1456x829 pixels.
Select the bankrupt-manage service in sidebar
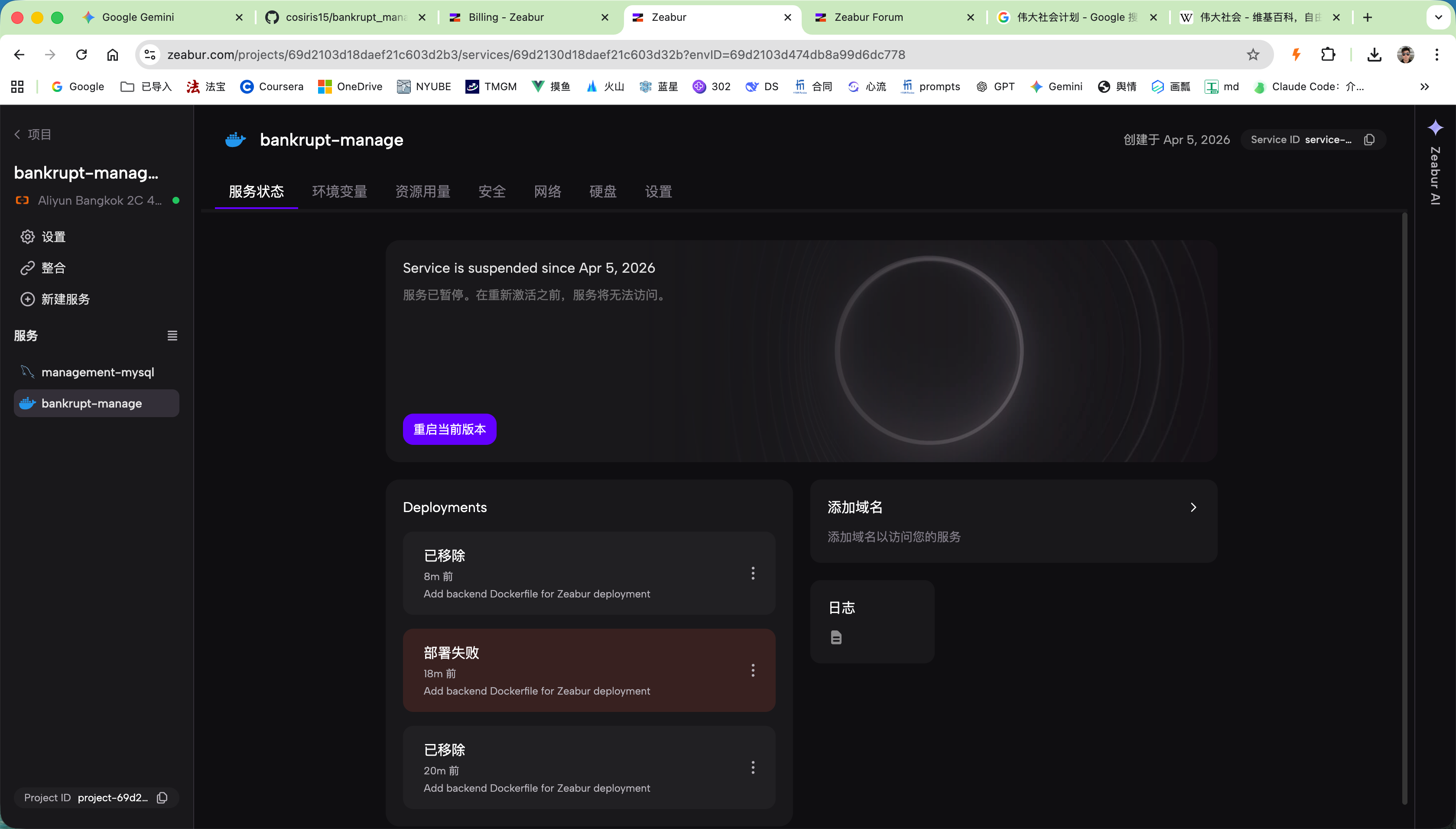coord(96,403)
